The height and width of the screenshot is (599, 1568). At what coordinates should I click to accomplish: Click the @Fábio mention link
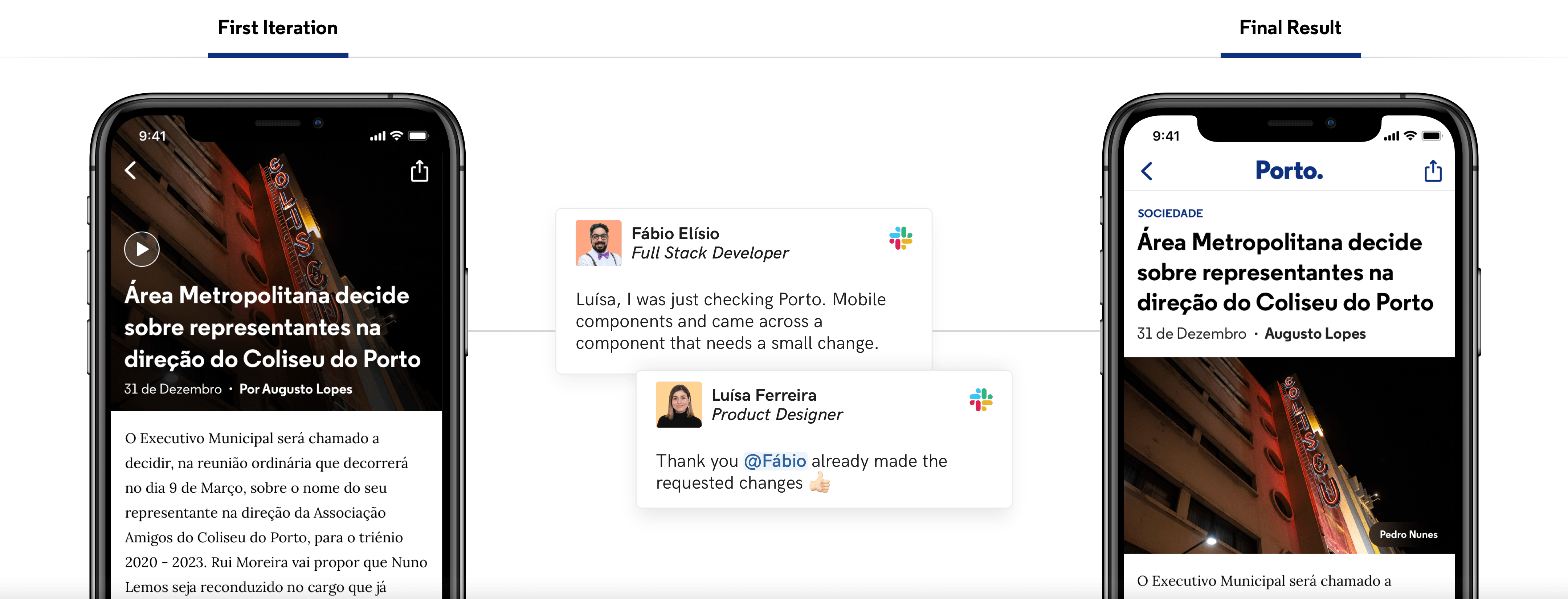coord(775,461)
